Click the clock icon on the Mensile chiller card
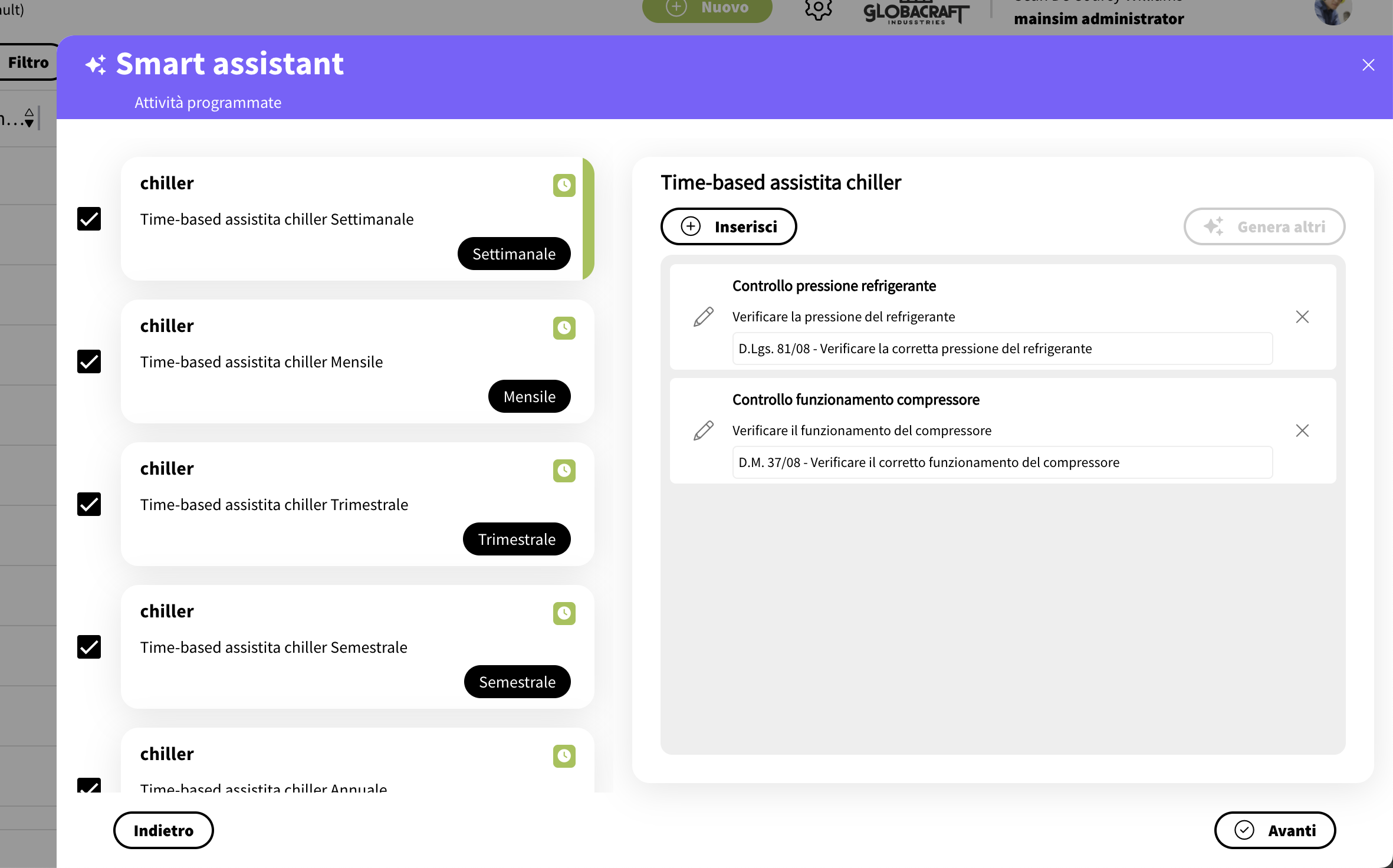This screenshot has width=1393, height=868. pyautogui.click(x=564, y=328)
